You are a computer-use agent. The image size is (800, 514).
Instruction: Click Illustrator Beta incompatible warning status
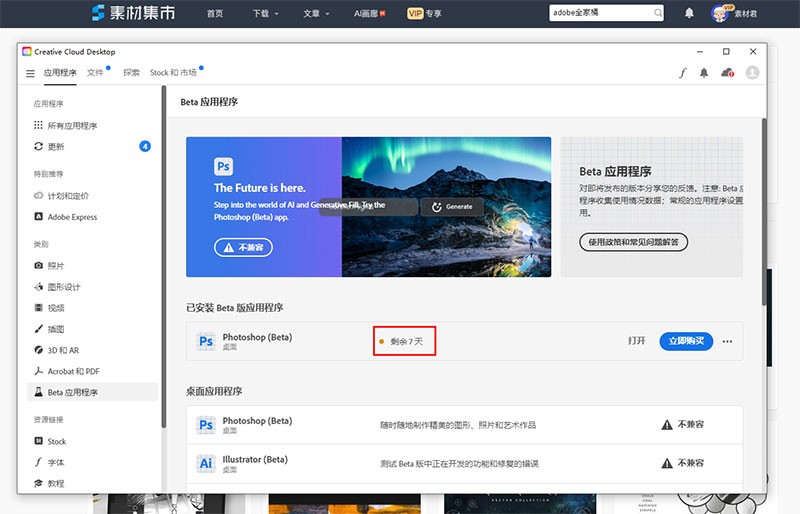tap(683, 463)
